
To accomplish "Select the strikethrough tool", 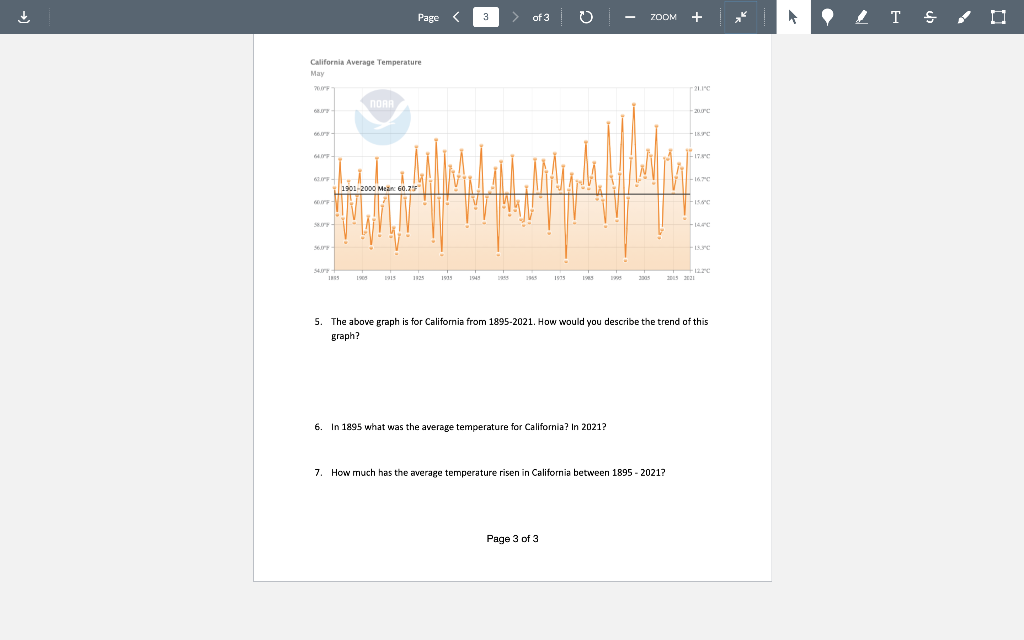I will tap(930, 17).
